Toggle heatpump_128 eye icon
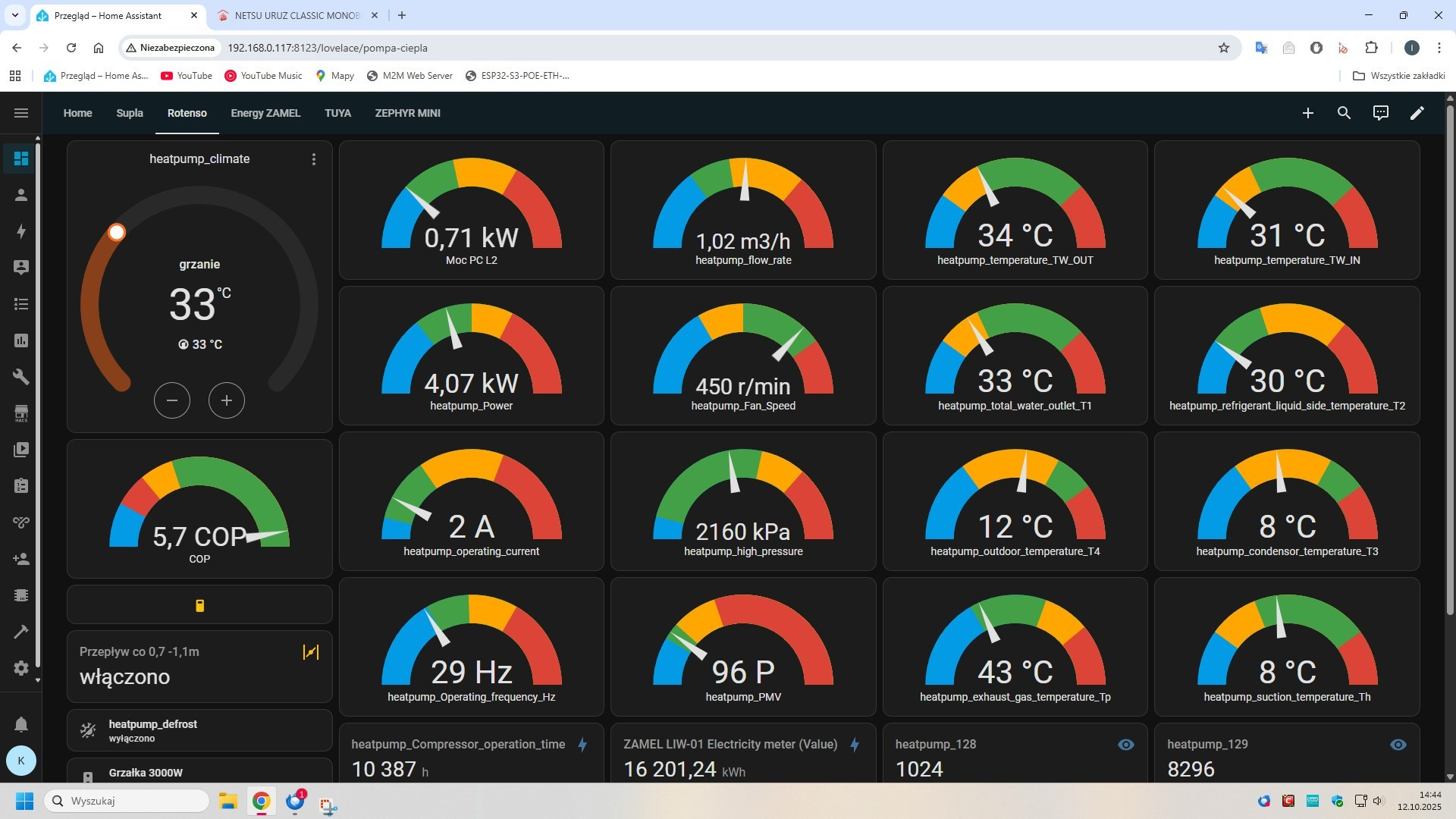 [x=1126, y=745]
